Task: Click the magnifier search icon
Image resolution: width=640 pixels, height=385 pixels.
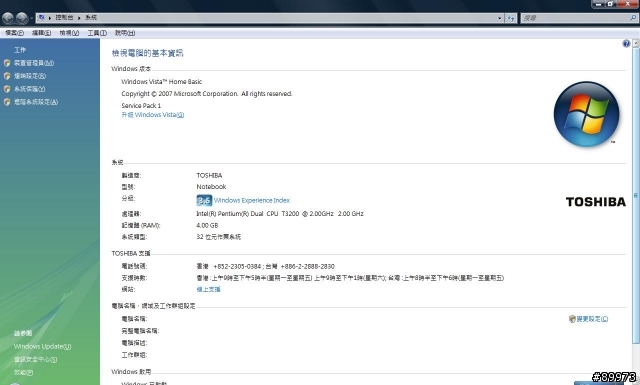Action: (x=633, y=18)
